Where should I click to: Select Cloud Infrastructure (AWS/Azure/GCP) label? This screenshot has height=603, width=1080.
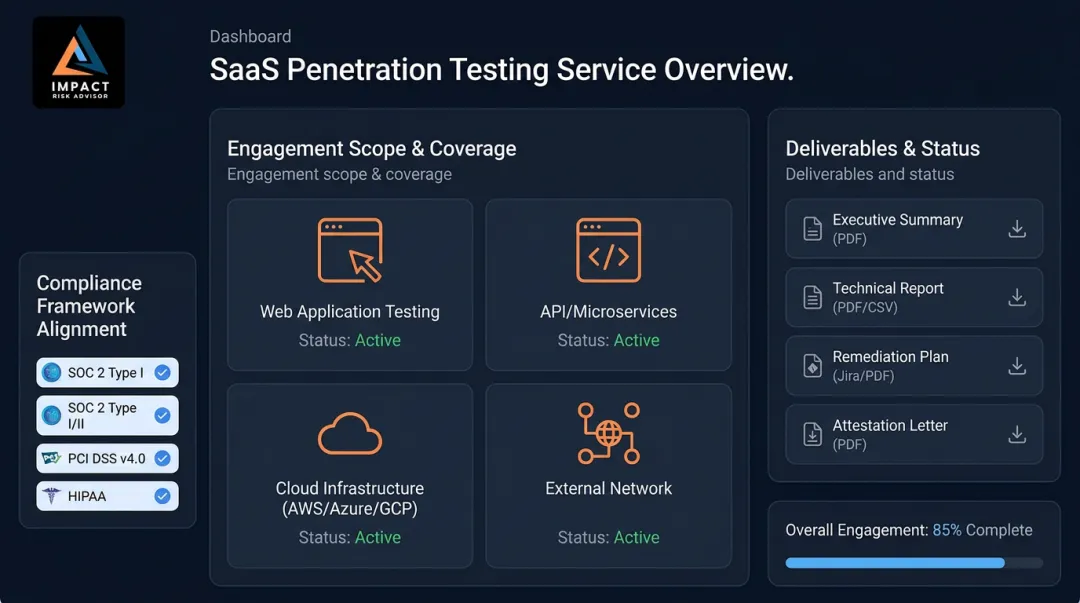pos(350,498)
